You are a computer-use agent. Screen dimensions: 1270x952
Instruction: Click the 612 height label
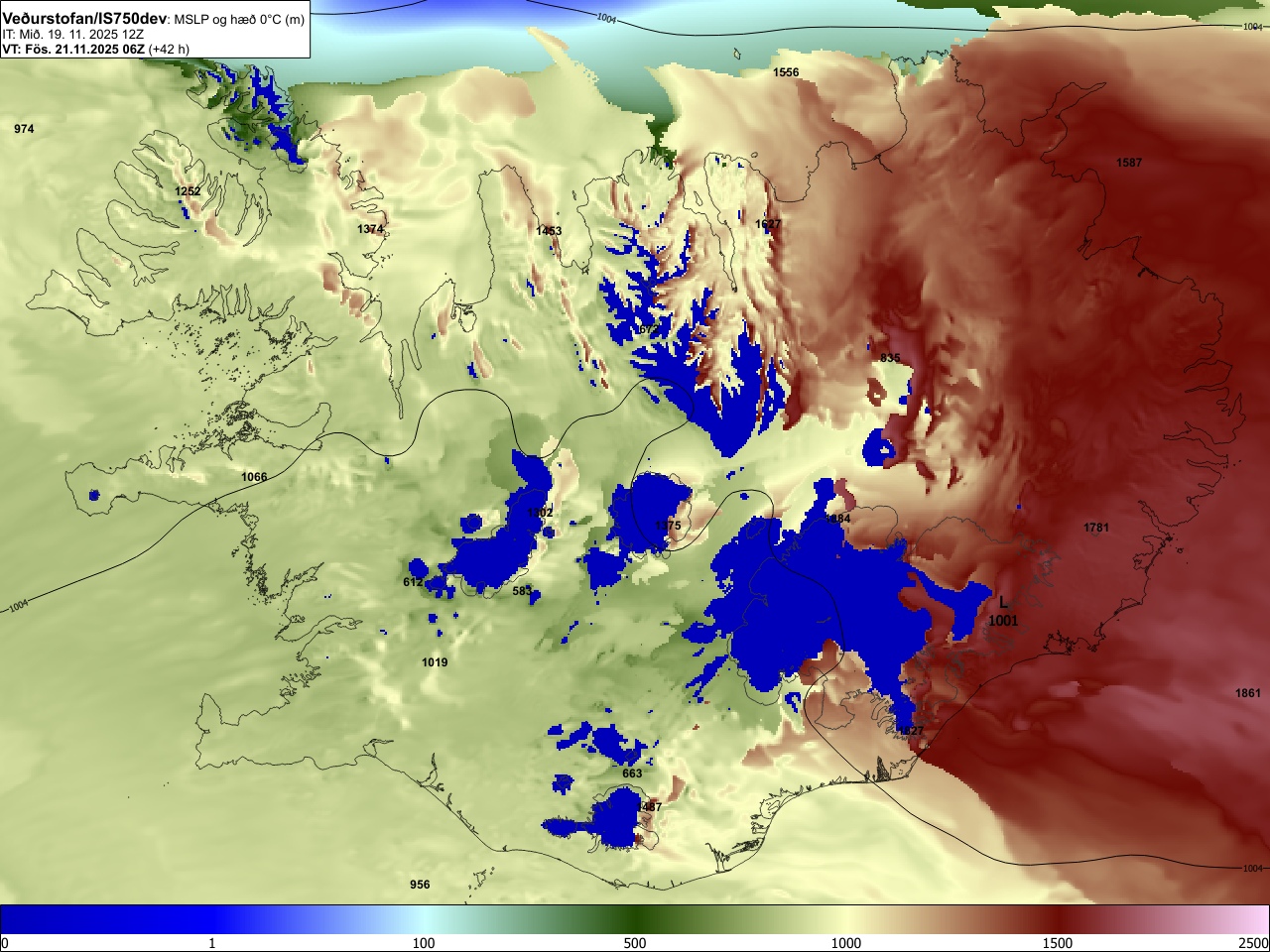pyautogui.click(x=414, y=582)
